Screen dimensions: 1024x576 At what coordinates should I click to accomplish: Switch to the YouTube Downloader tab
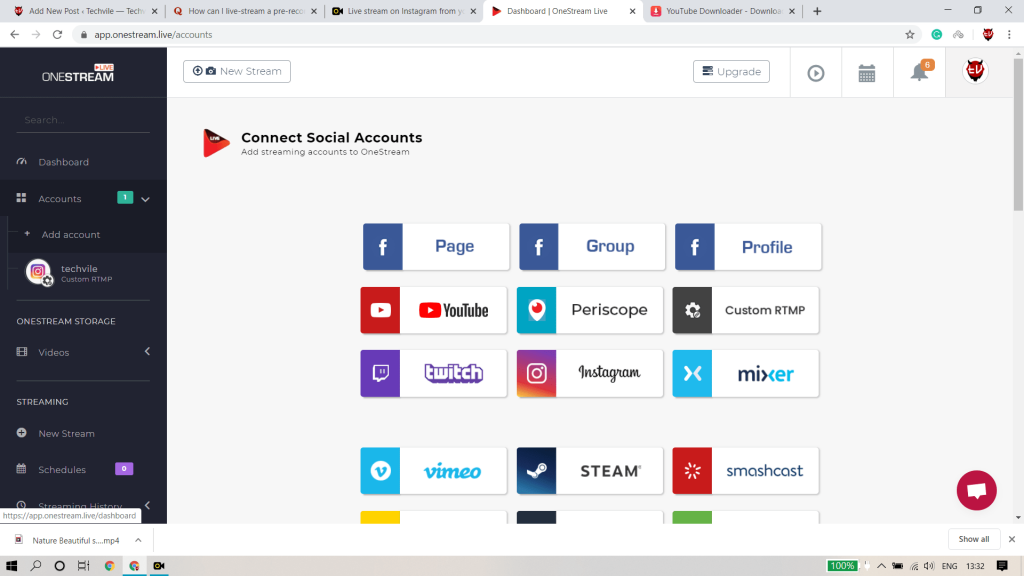pos(724,11)
